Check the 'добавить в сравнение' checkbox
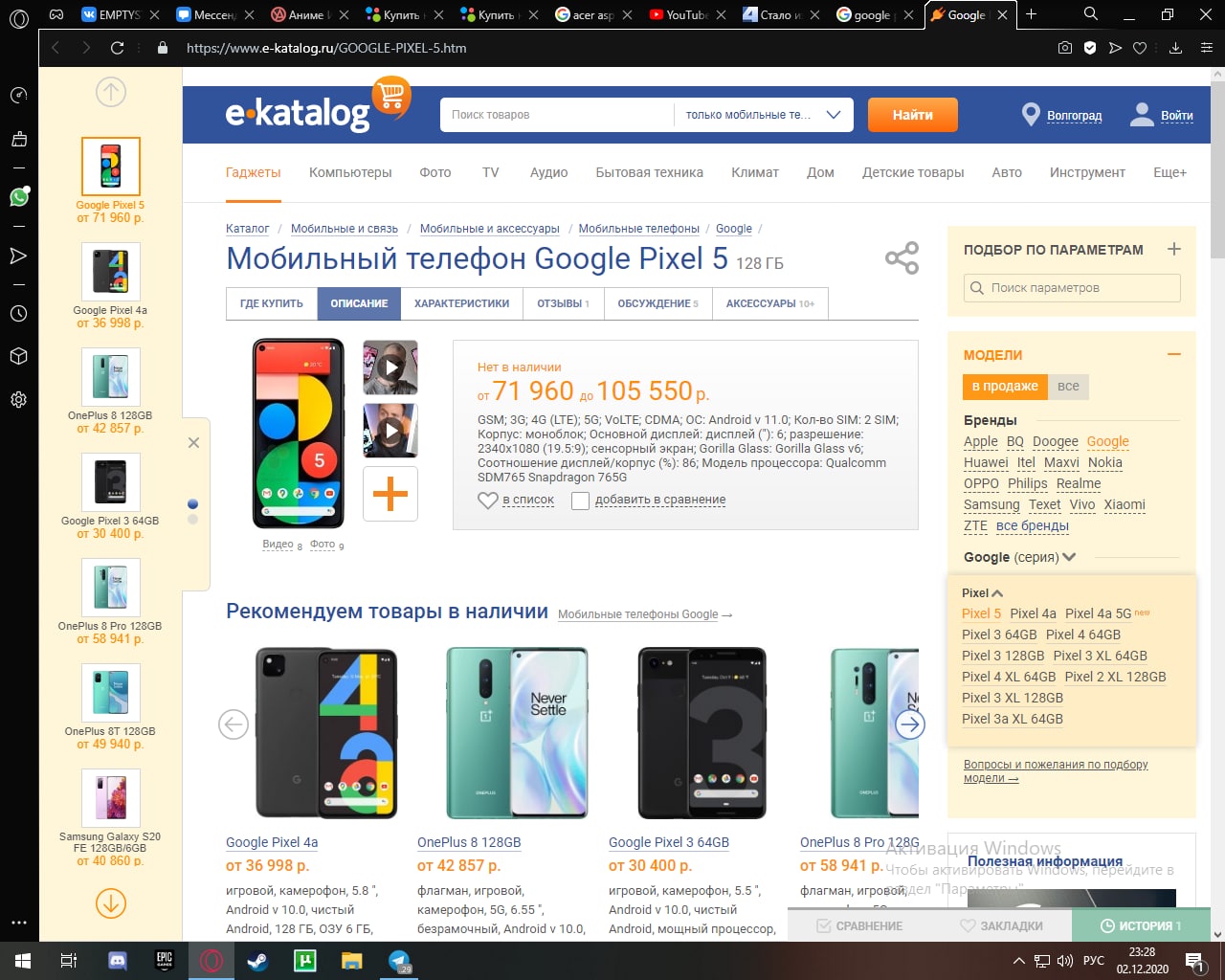 coord(580,501)
